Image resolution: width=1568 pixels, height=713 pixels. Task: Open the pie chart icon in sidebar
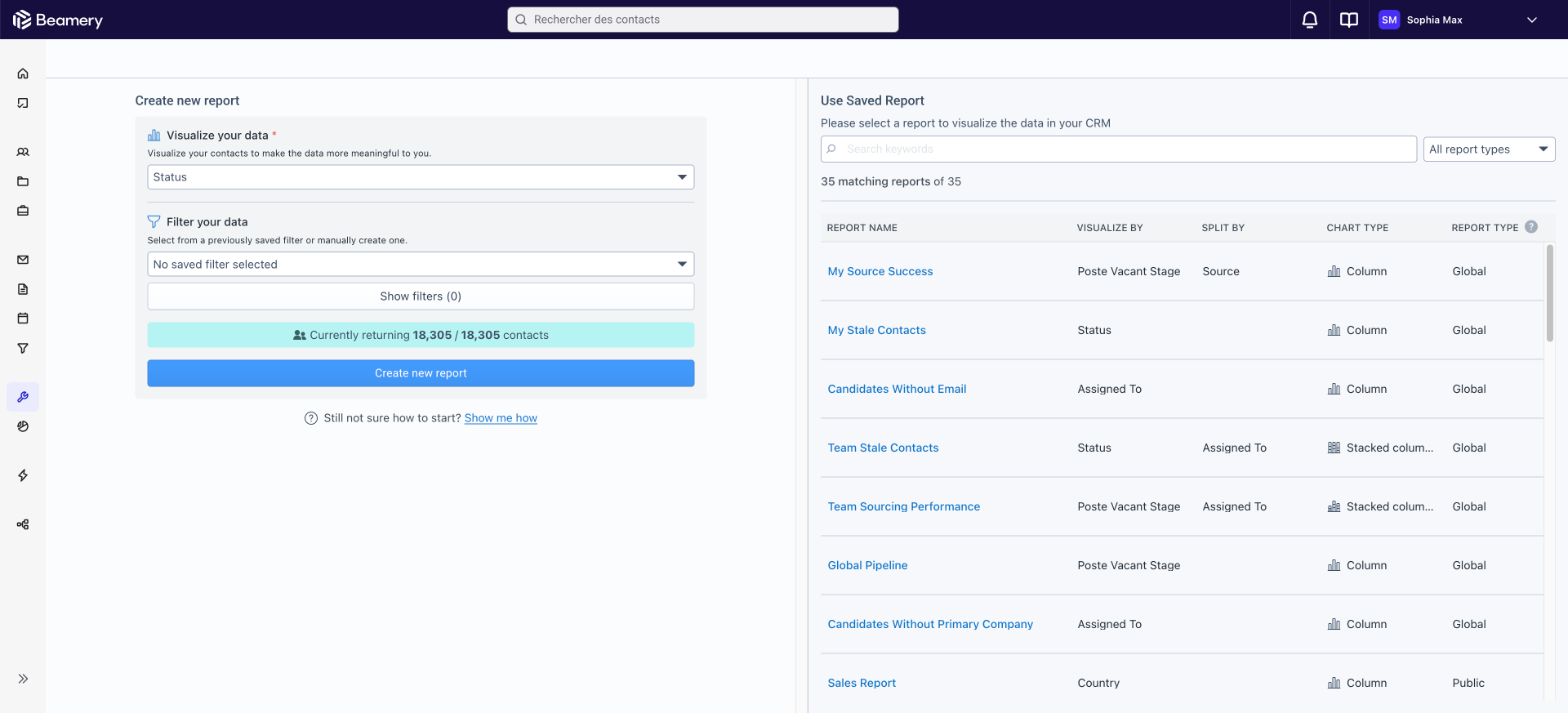(x=23, y=426)
